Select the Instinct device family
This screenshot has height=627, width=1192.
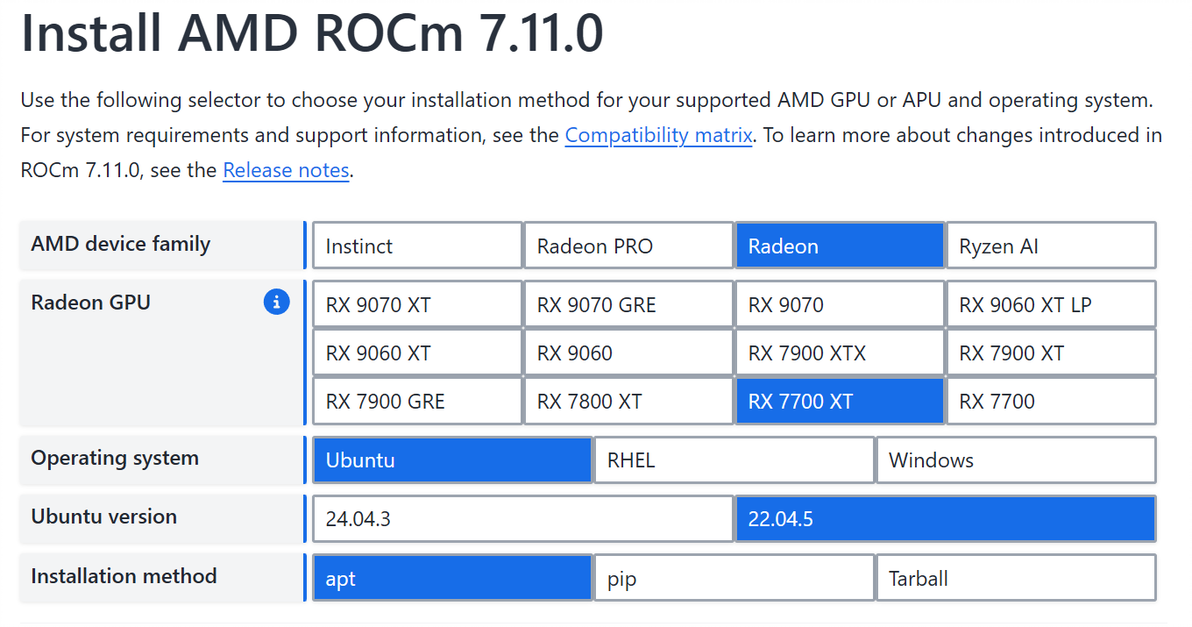coord(417,245)
